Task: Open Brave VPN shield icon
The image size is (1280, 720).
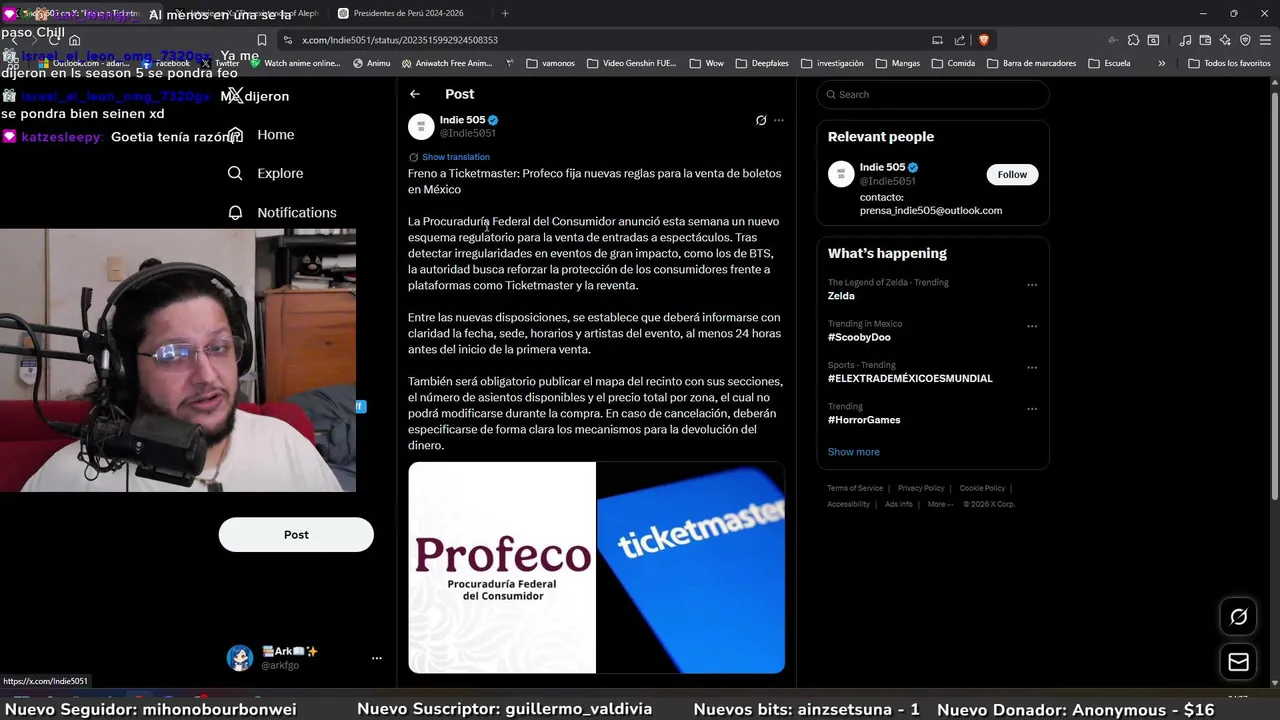Action: [1245, 40]
